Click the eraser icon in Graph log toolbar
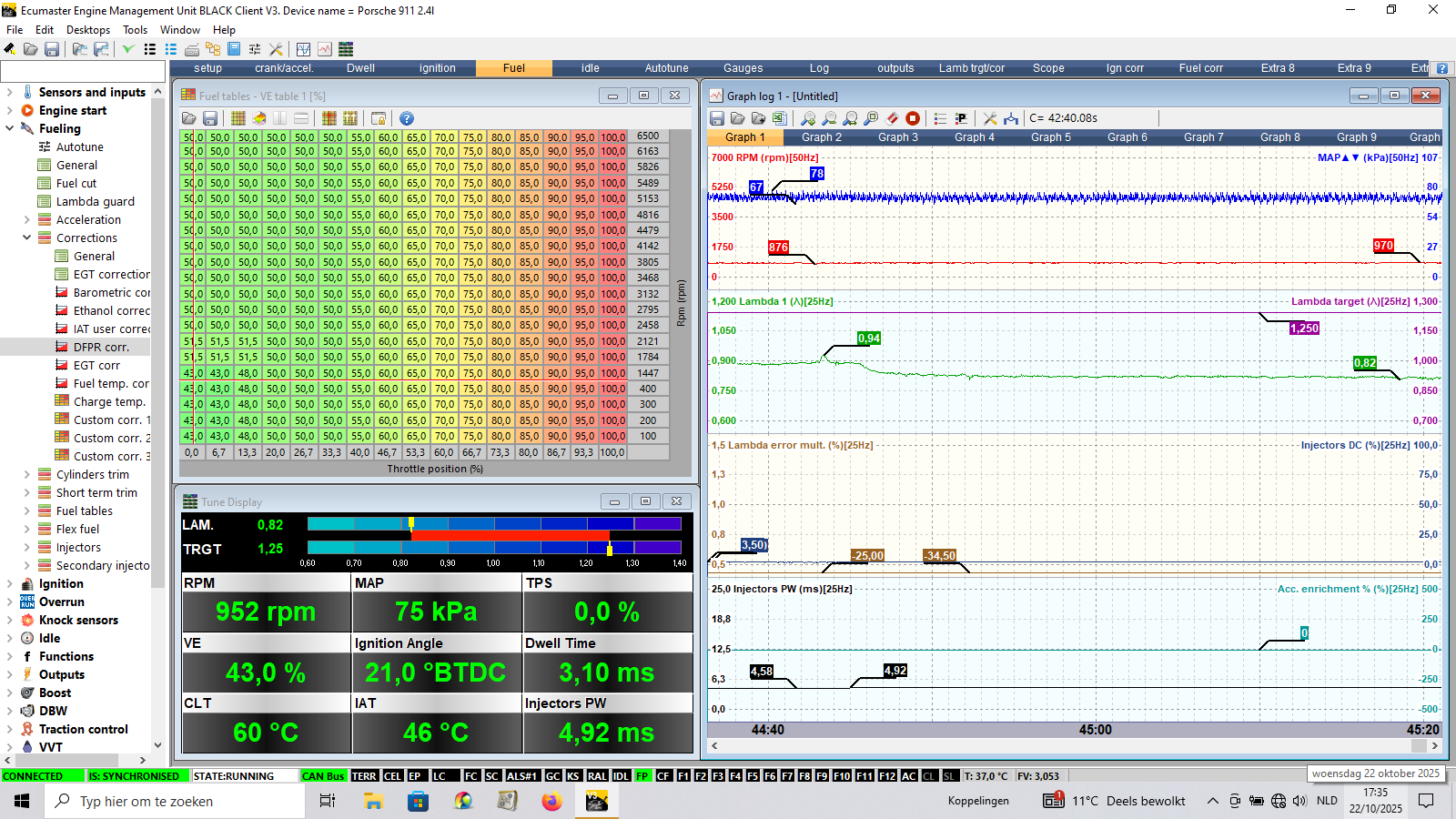The height and width of the screenshot is (819, 1456). (x=892, y=118)
